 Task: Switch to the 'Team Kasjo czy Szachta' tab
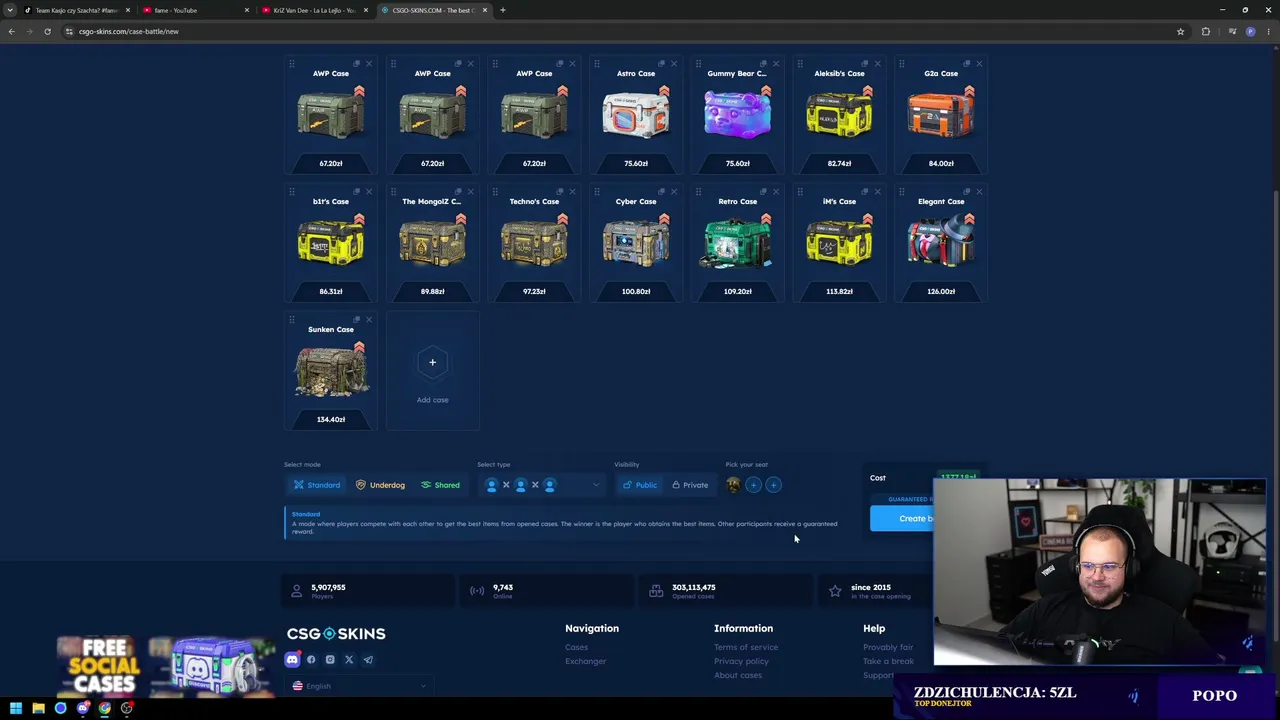[x=77, y=10]
